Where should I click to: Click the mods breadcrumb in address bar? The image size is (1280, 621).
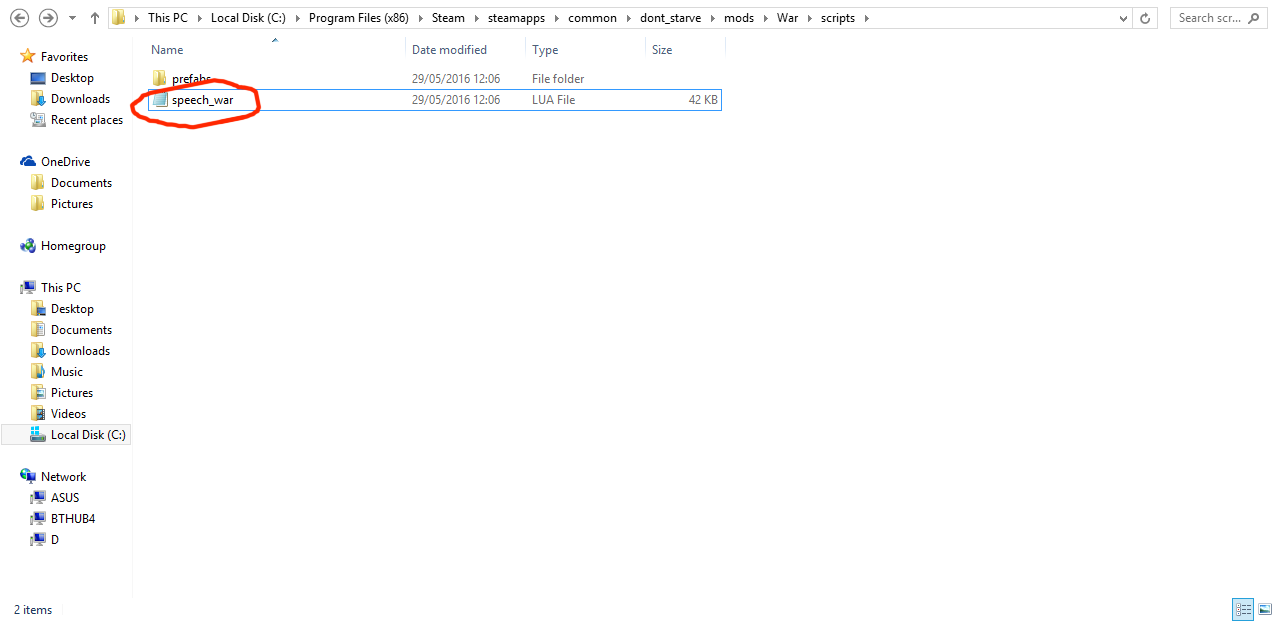pos(739,18)
